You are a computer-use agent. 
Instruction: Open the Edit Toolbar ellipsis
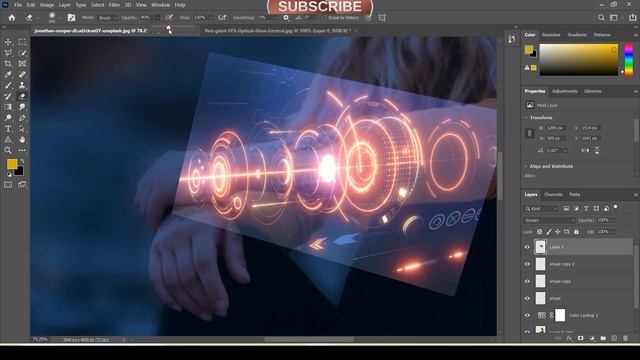click(22, 150)
